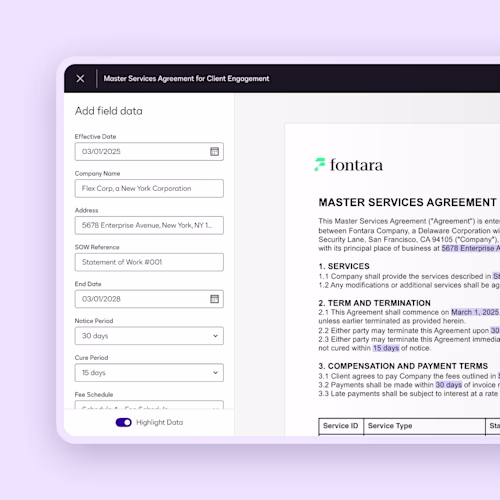The image size is (500, 500).
Task: Click the "MASTER SERVICES AGREEMENT" heading
Action: pos(407,202)
